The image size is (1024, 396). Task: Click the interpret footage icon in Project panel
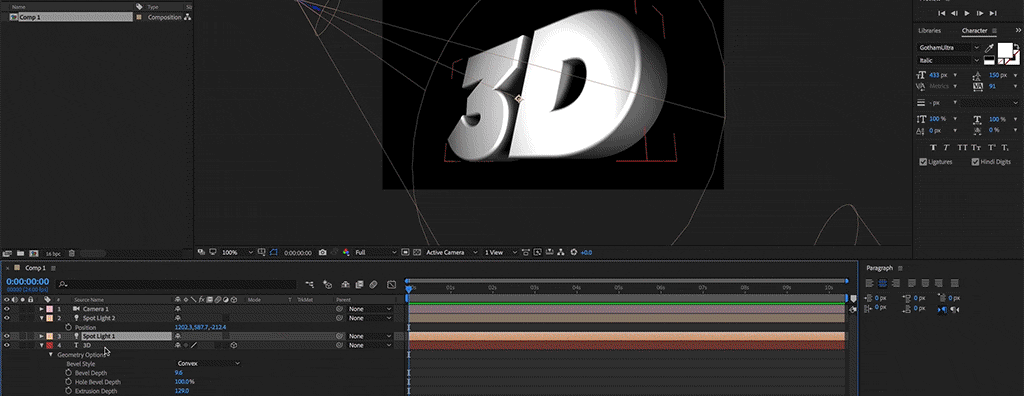[7, 253]
